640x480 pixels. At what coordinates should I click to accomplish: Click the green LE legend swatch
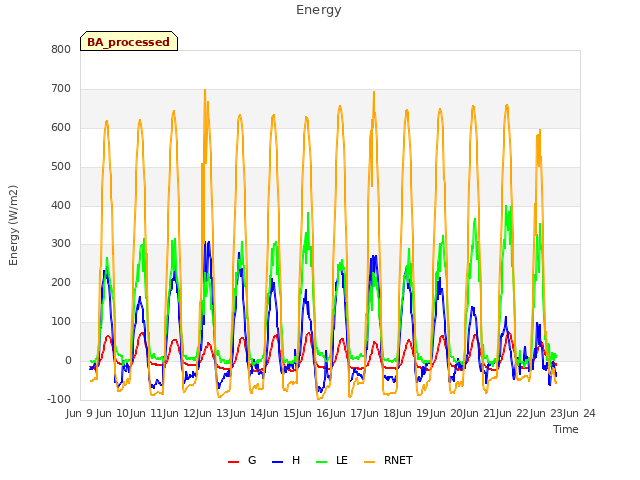(x=322, y=462)
